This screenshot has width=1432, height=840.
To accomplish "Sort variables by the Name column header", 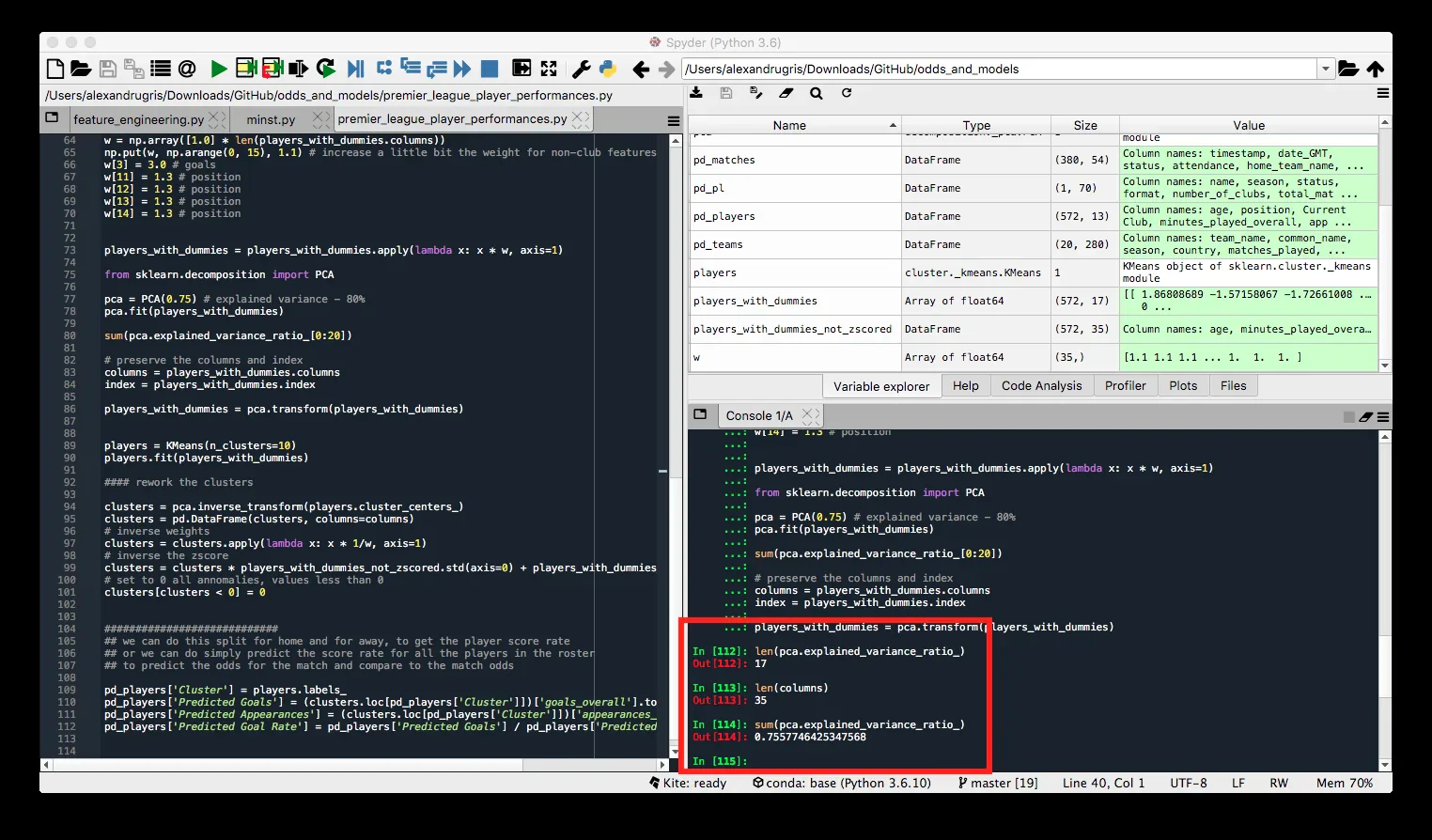I will (x=795, y=125).
